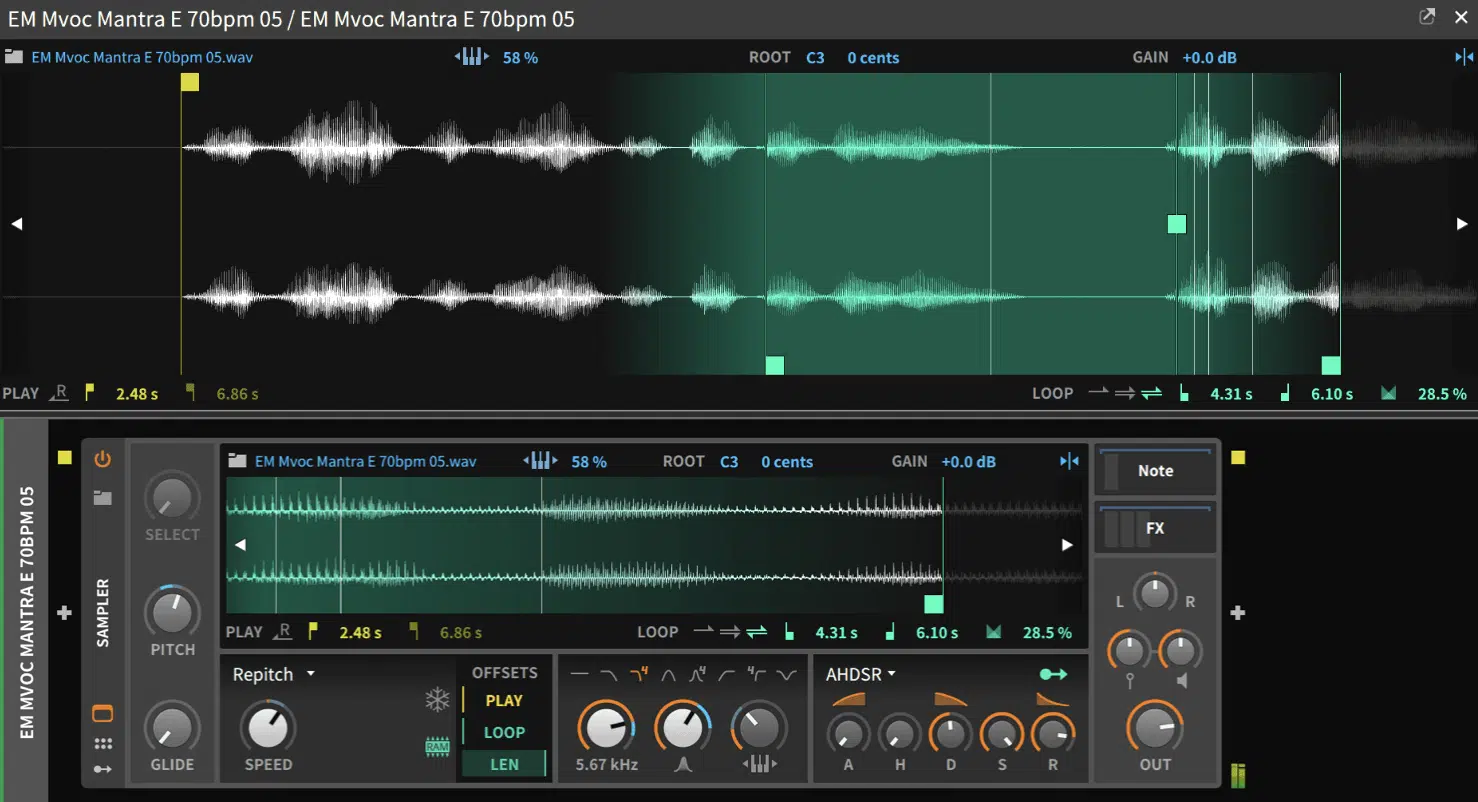This screenshot has height=802, width=1478.
Task: Select the notch filter icon
Action: 787,675
